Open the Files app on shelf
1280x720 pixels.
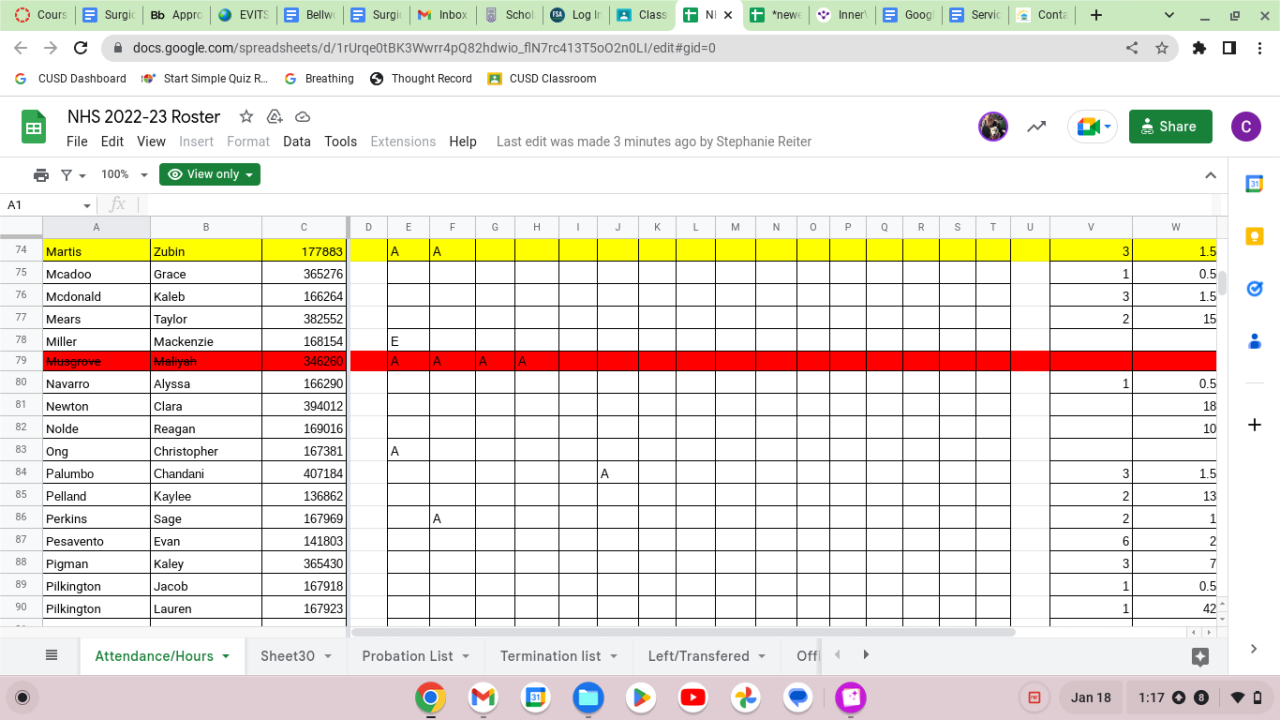[x=588, y=697]
